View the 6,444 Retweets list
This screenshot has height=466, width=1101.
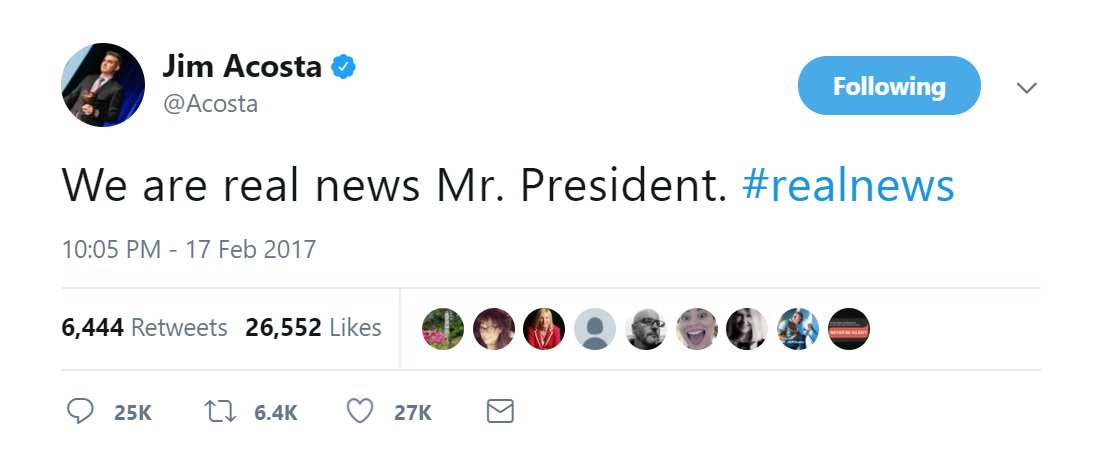(144, 327)
